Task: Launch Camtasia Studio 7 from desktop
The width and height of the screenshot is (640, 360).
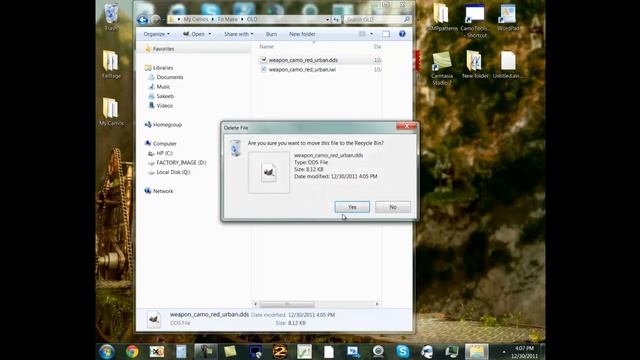Action: 442,68
